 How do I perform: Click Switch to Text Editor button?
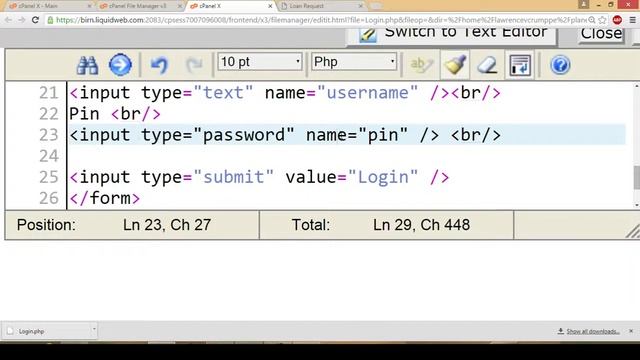[451, 35]
